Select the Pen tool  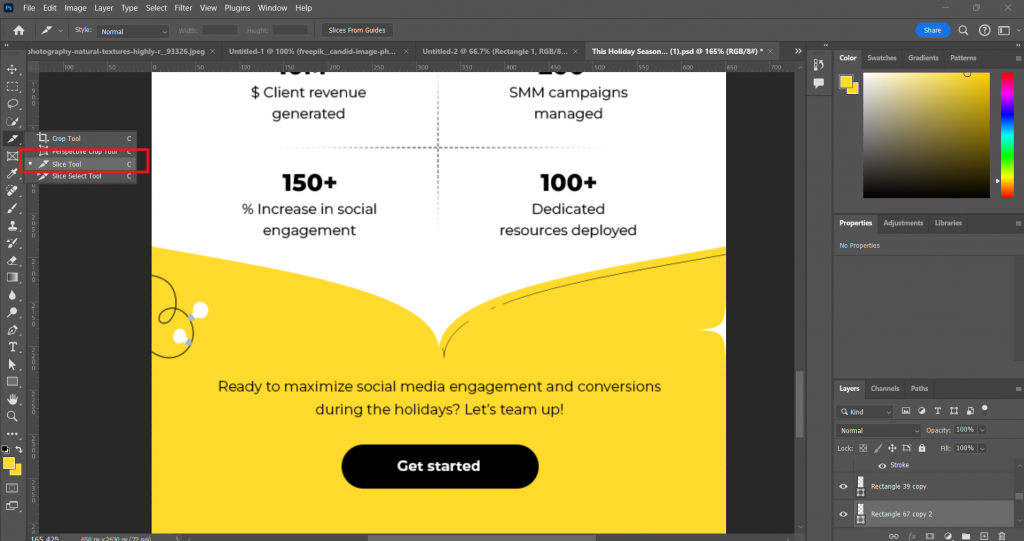pos(12,330)
